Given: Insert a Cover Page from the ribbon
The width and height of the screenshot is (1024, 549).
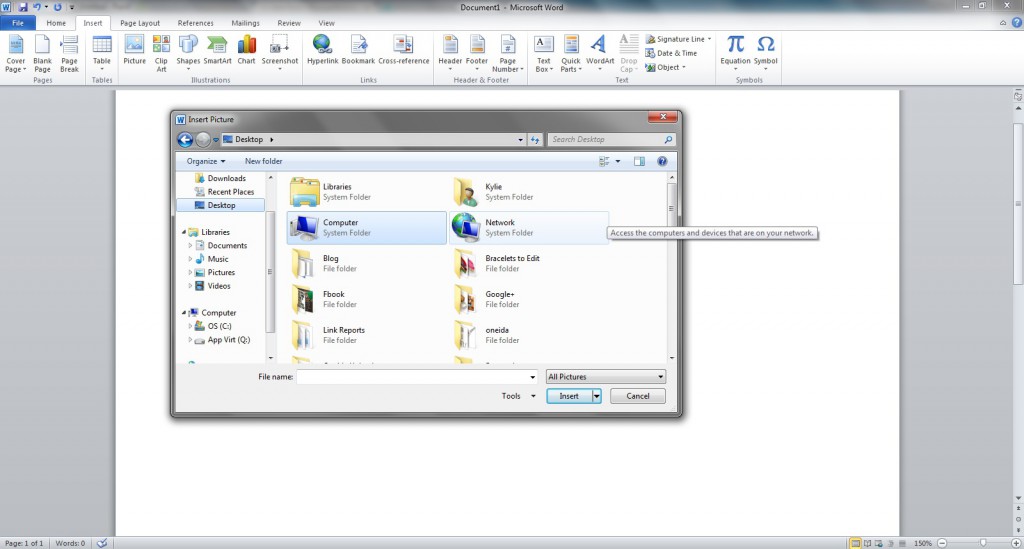Looking at the screenshot, I should pos(16,54).
